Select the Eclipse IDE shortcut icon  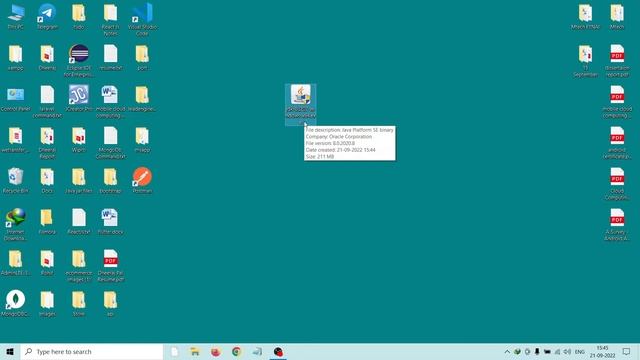78,61
